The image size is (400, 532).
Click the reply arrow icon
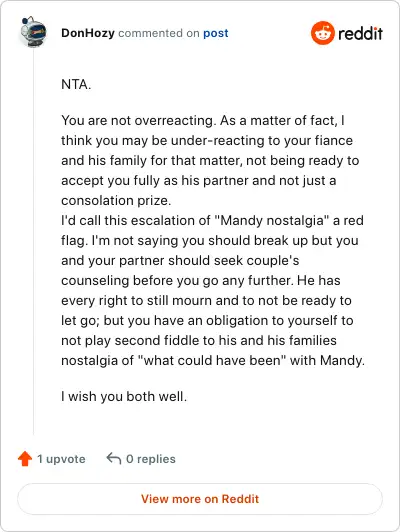point(114,458)
